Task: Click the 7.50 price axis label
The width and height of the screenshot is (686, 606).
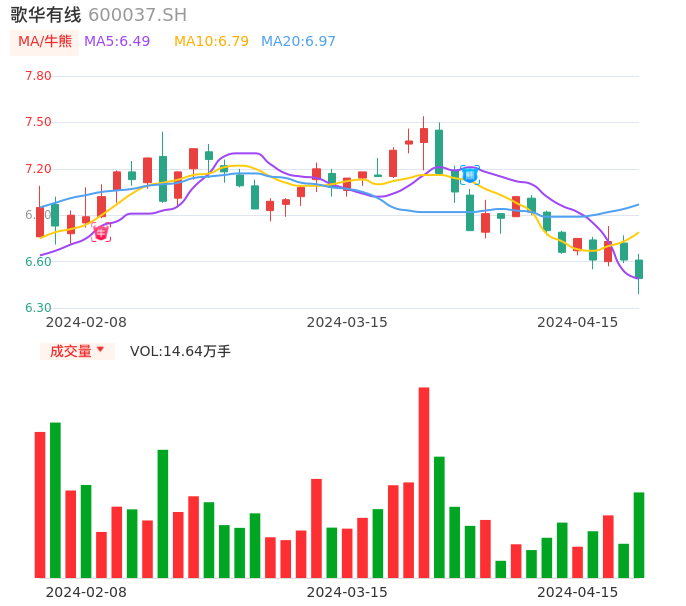Action: click(38, 122)
